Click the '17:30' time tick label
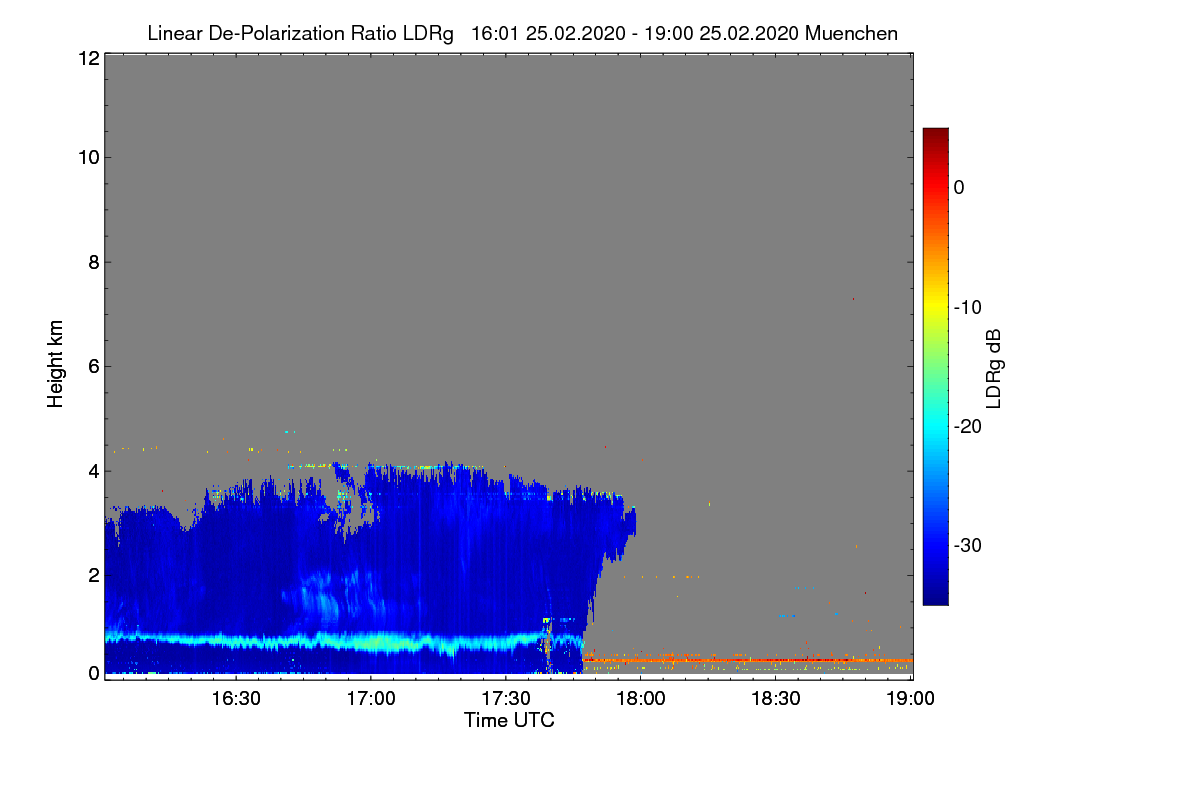Image resolution: width=1200 pixels, height=800 pixels. pos(506,698)
